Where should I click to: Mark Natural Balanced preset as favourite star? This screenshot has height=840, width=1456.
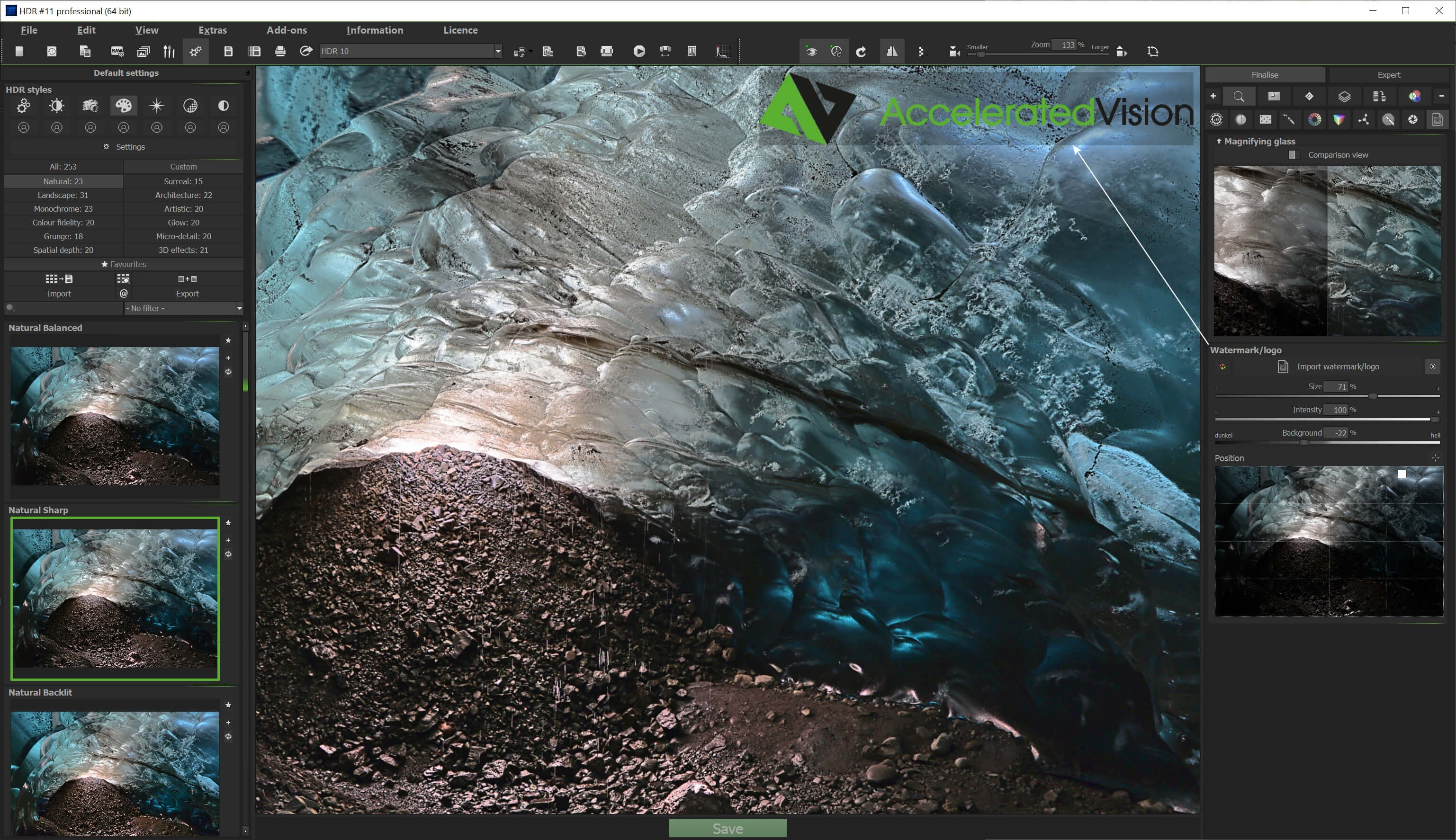228,340
